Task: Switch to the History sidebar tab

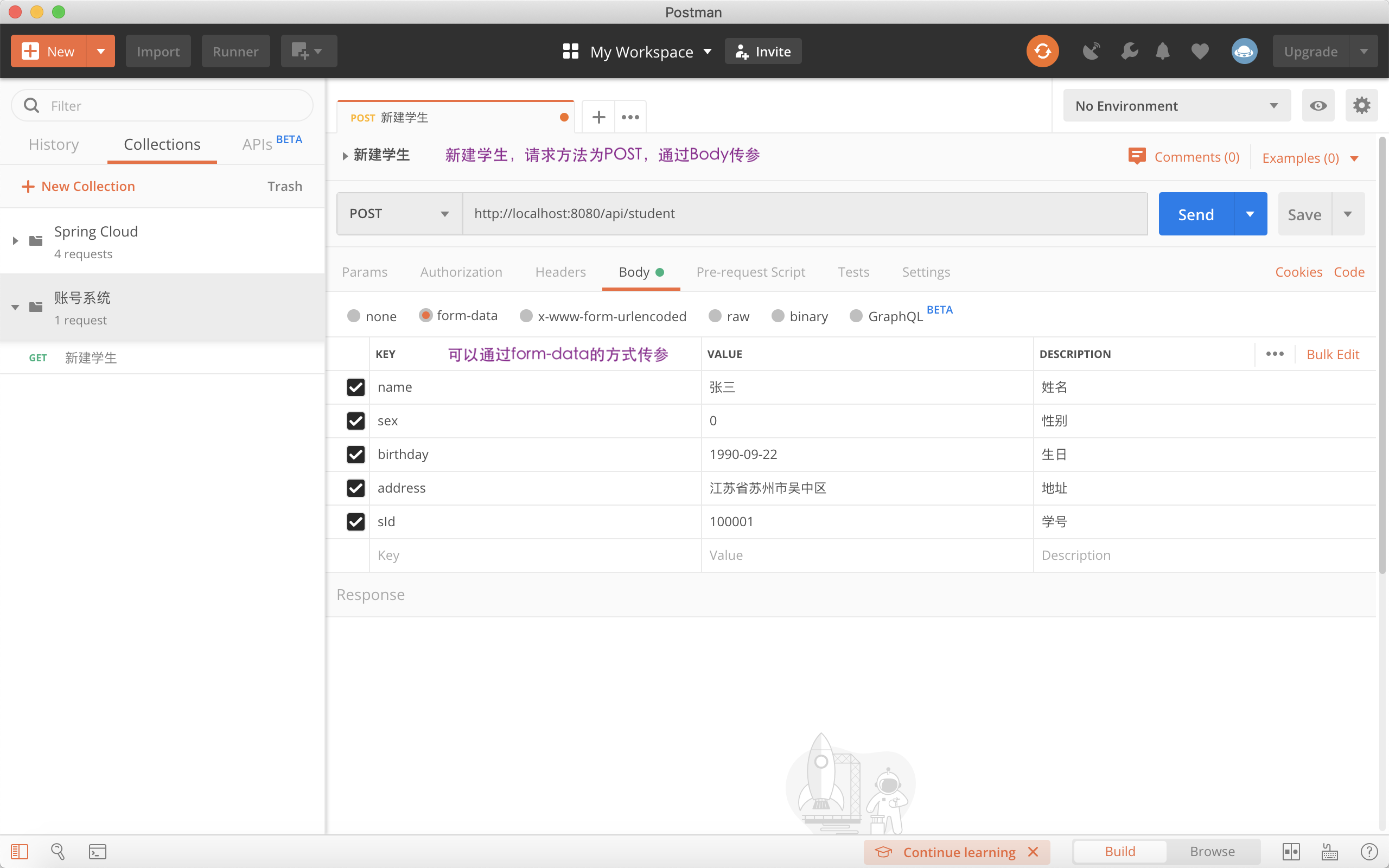Action: coord(54,145)
